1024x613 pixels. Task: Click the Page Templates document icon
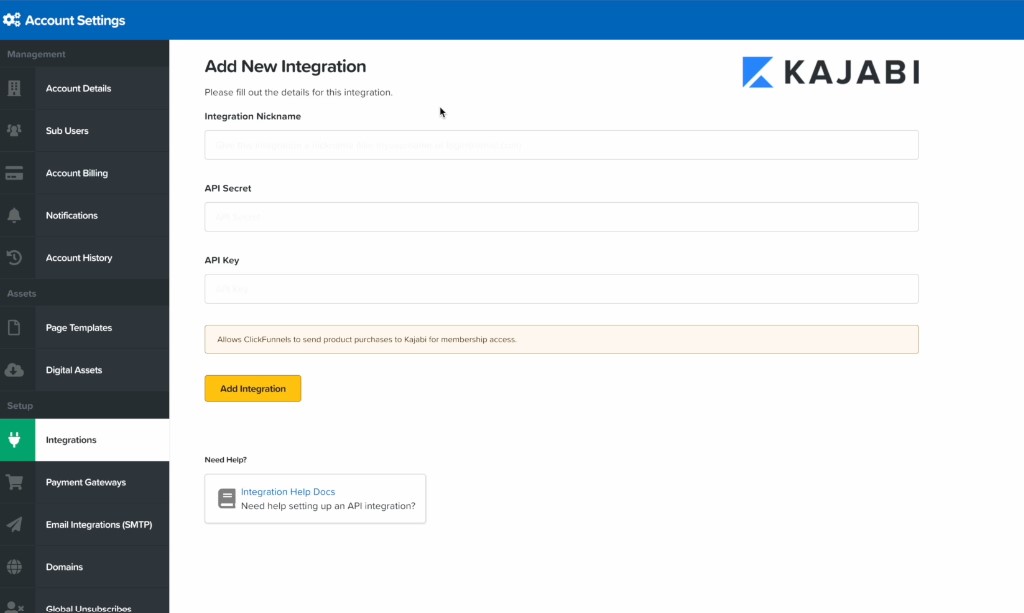tap(14, 328)
